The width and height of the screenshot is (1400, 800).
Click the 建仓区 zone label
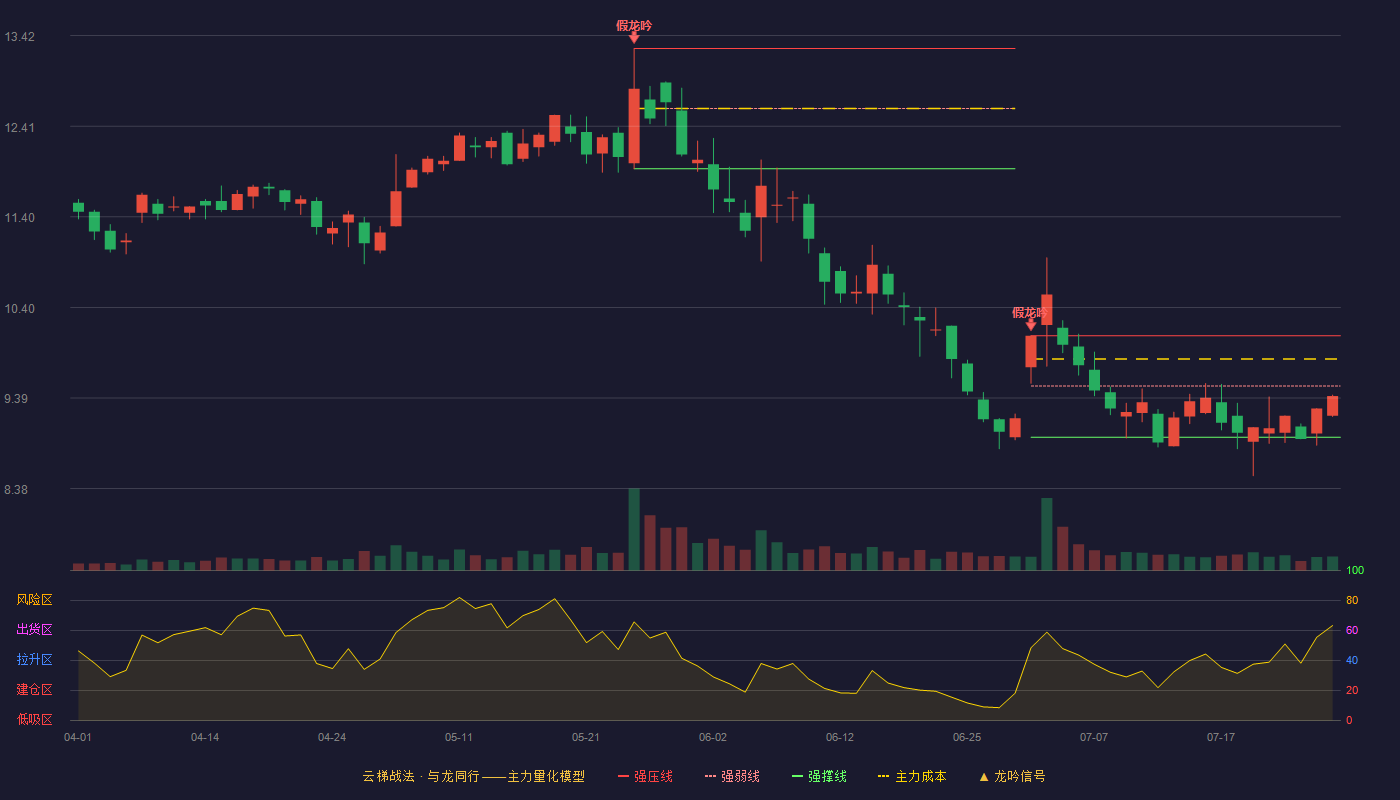click(34, 690)
